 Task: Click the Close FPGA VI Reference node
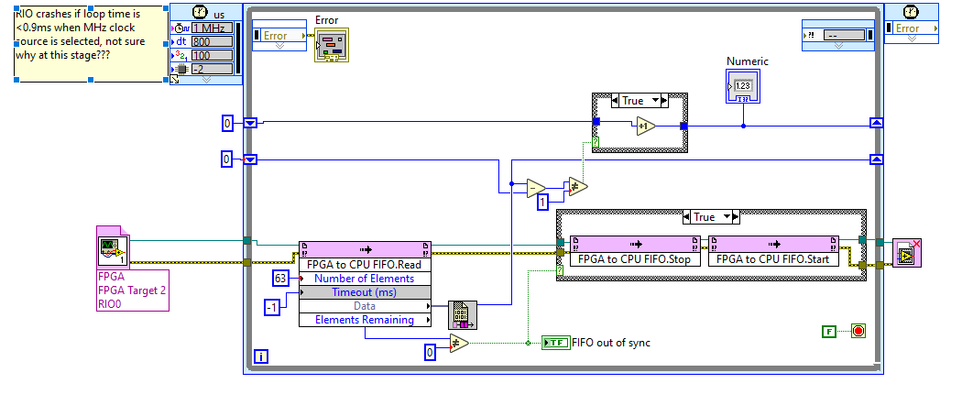(907, 252)
